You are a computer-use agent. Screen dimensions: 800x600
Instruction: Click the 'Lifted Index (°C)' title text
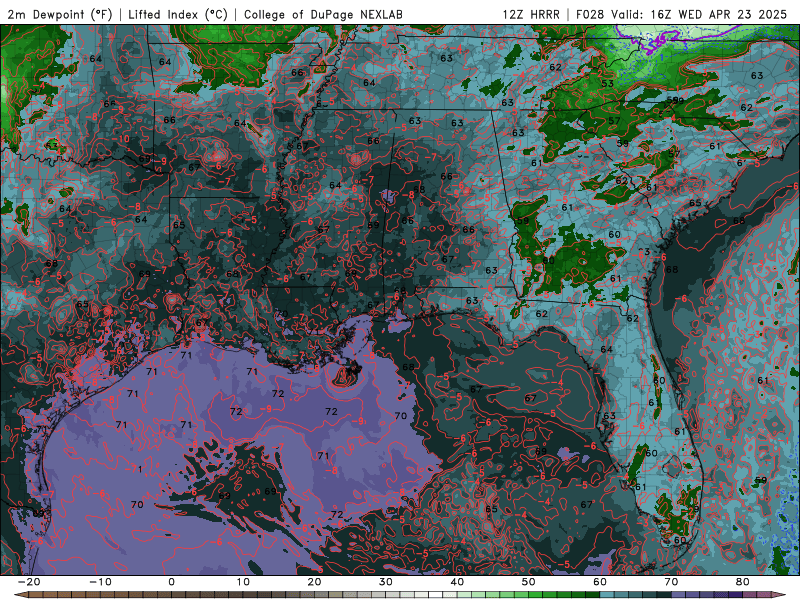click(x=178, y=14)
